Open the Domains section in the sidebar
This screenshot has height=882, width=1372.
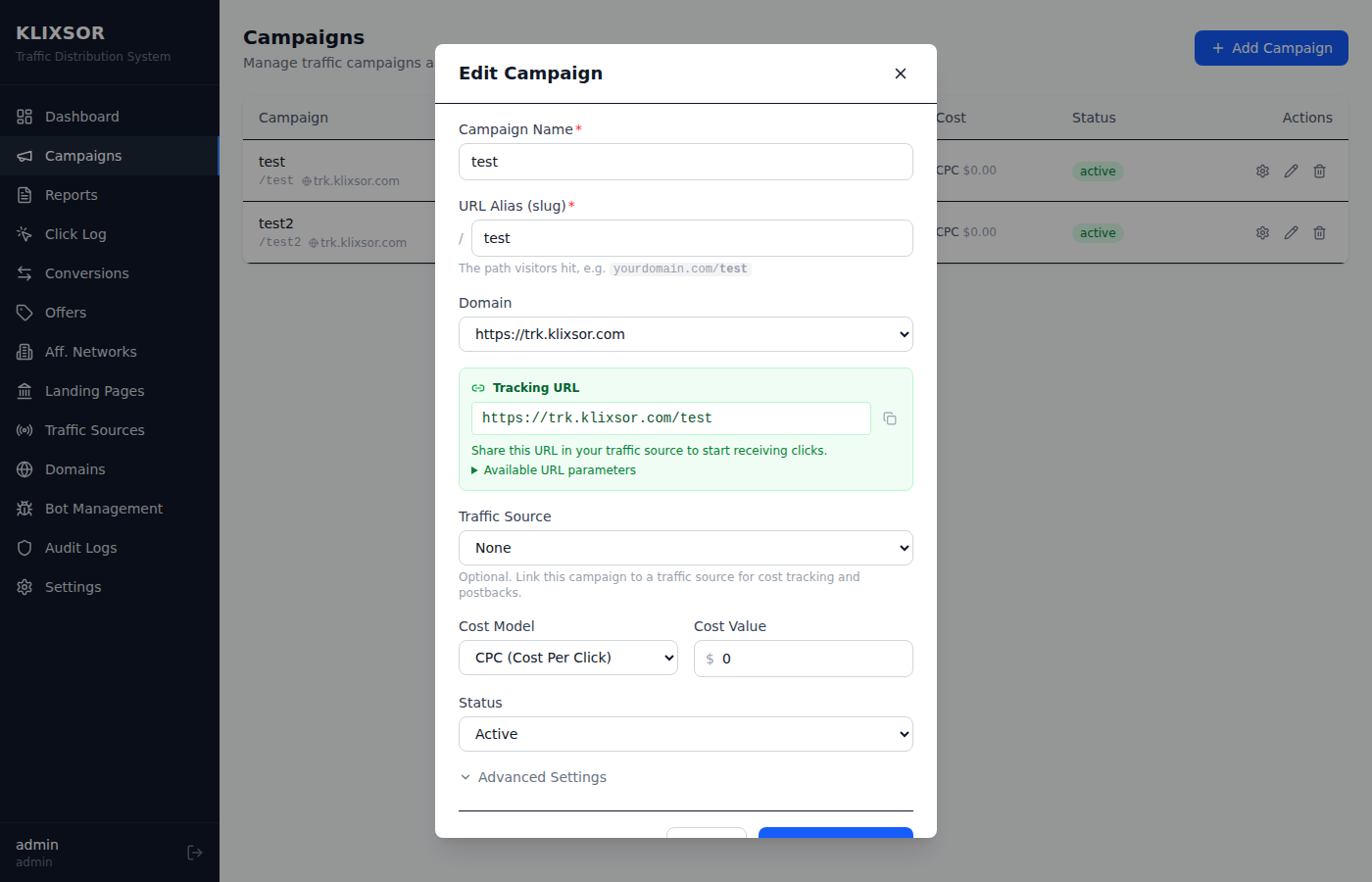75,468
